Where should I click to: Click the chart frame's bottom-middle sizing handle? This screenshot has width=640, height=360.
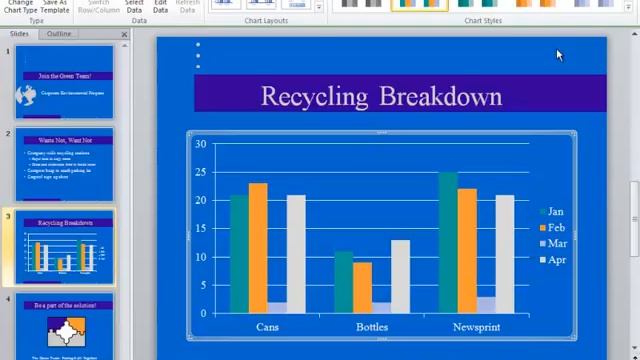(x=382, y=339)
